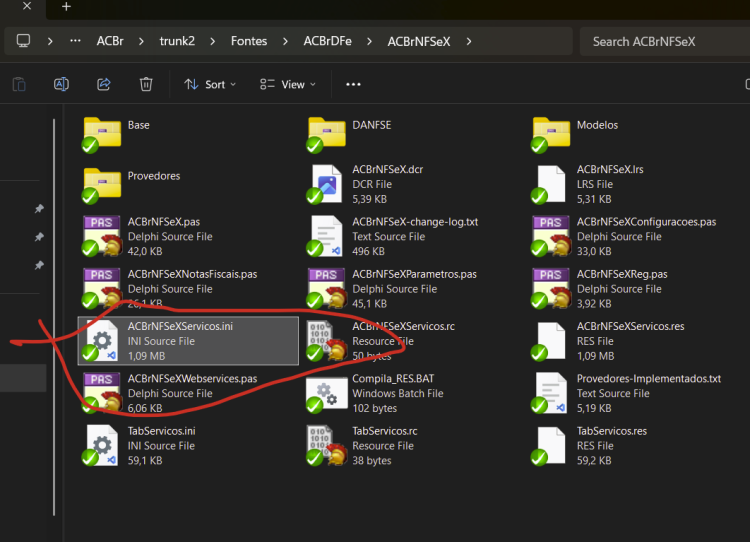Select ACBrNFSeX.dcr file icon
This screenshot has width=750, height=542.
pos(325,184)
